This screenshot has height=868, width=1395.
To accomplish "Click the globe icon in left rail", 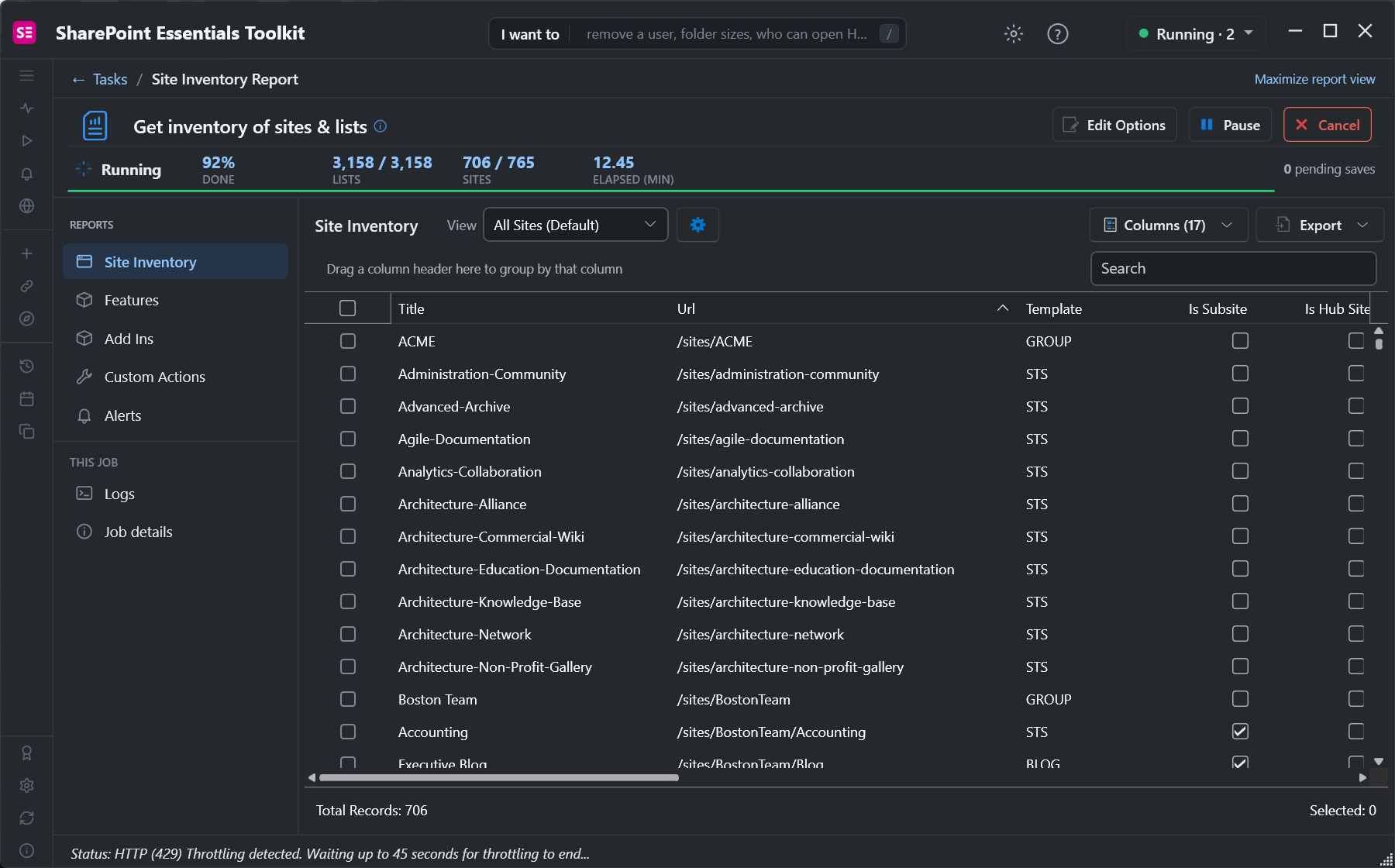I will pos(26,206).
